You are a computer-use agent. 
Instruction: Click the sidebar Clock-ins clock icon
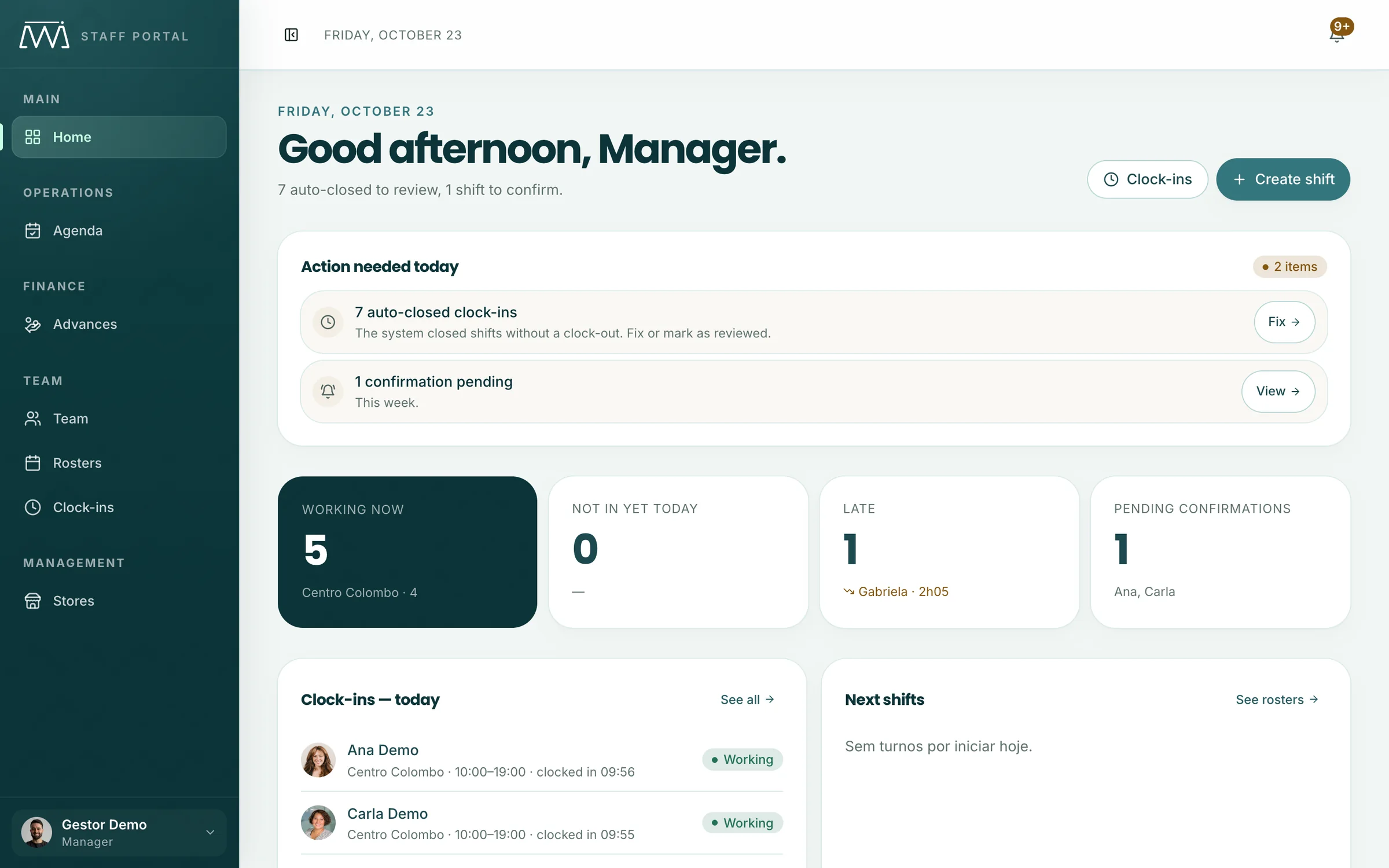coord(33,507)
